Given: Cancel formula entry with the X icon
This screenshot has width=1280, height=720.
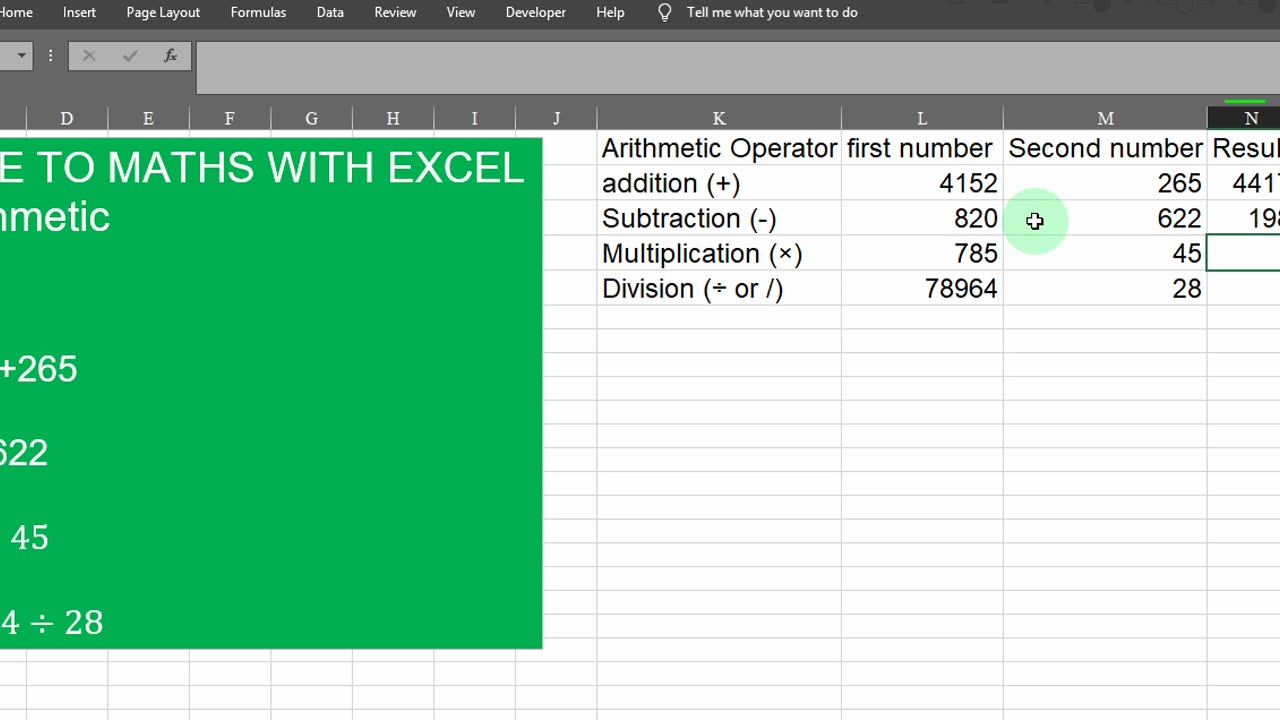Looking at the screenshot, I should [x=89, y=56].
